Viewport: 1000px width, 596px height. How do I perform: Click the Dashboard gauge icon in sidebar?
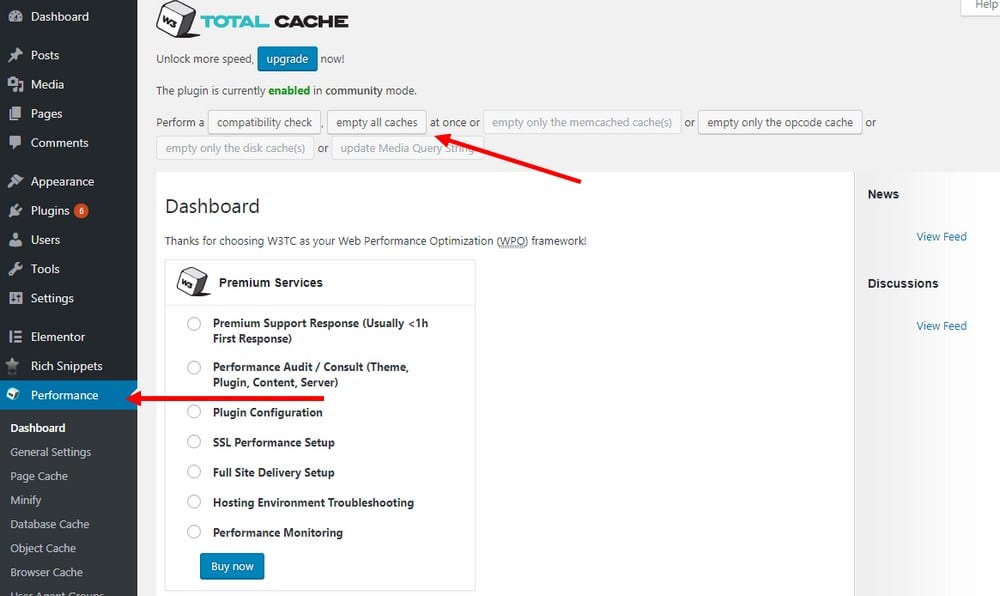pyautogui.click(x=15, y=17)
